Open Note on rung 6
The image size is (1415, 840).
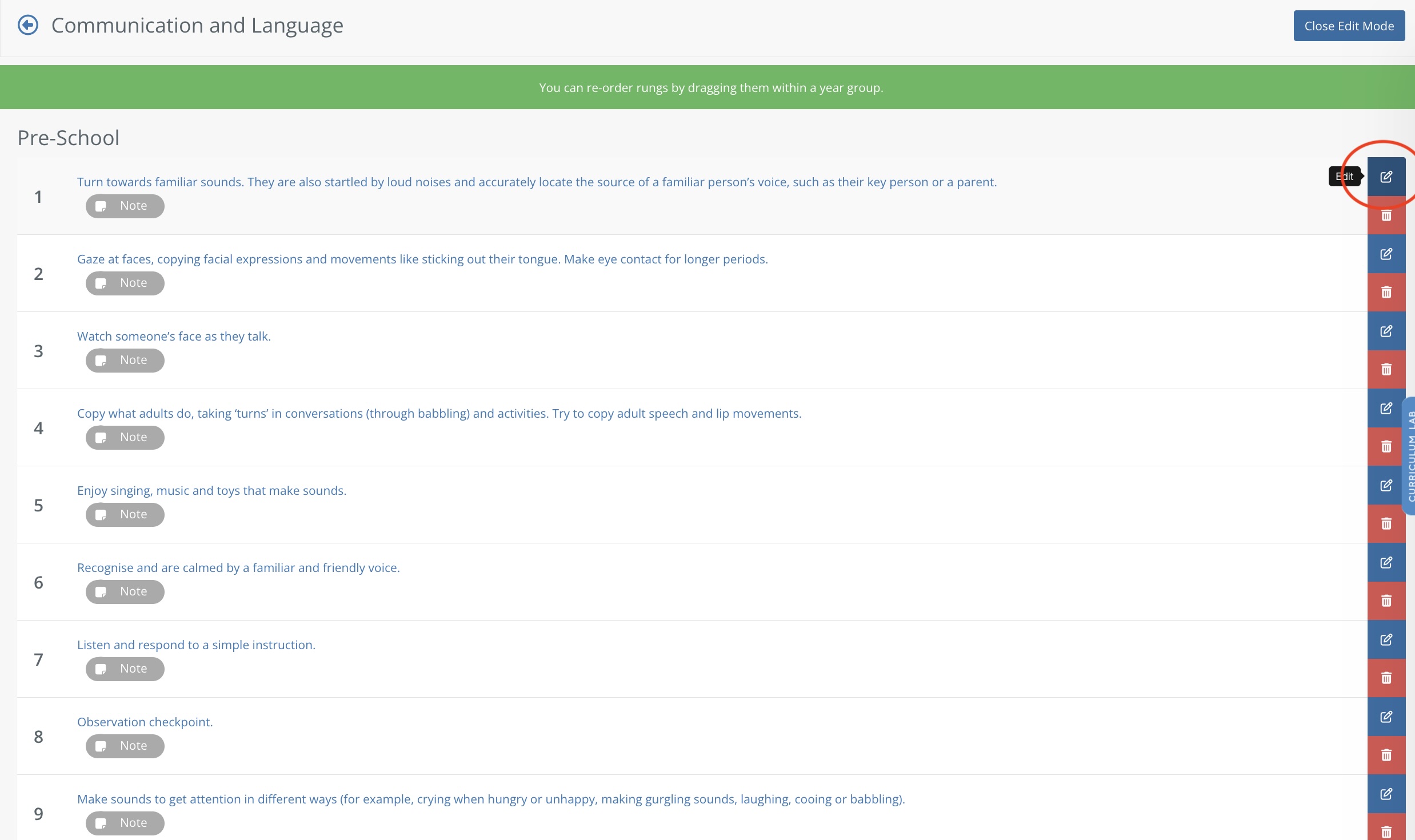(125, 591)
